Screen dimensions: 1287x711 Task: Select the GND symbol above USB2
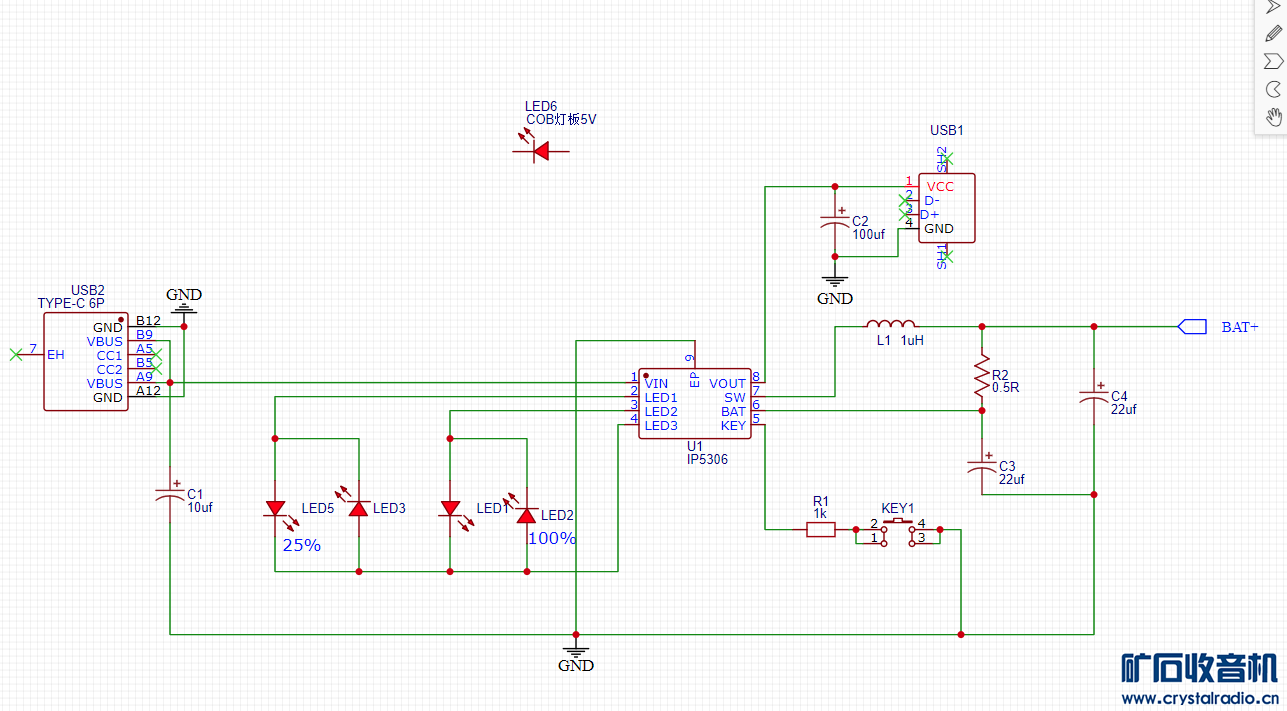[184, 307]
